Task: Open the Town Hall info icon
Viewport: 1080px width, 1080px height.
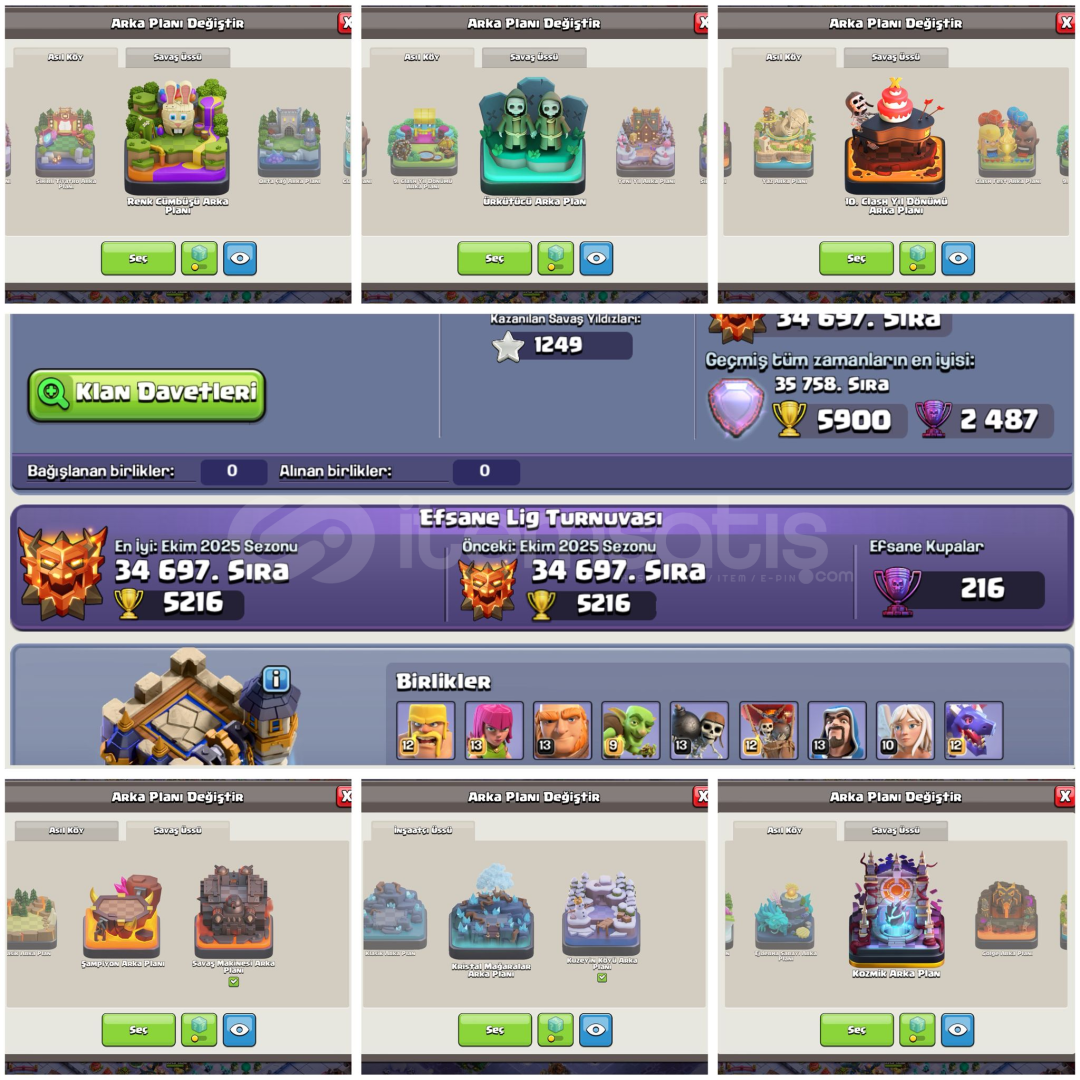Action: [x=276, y=680]
